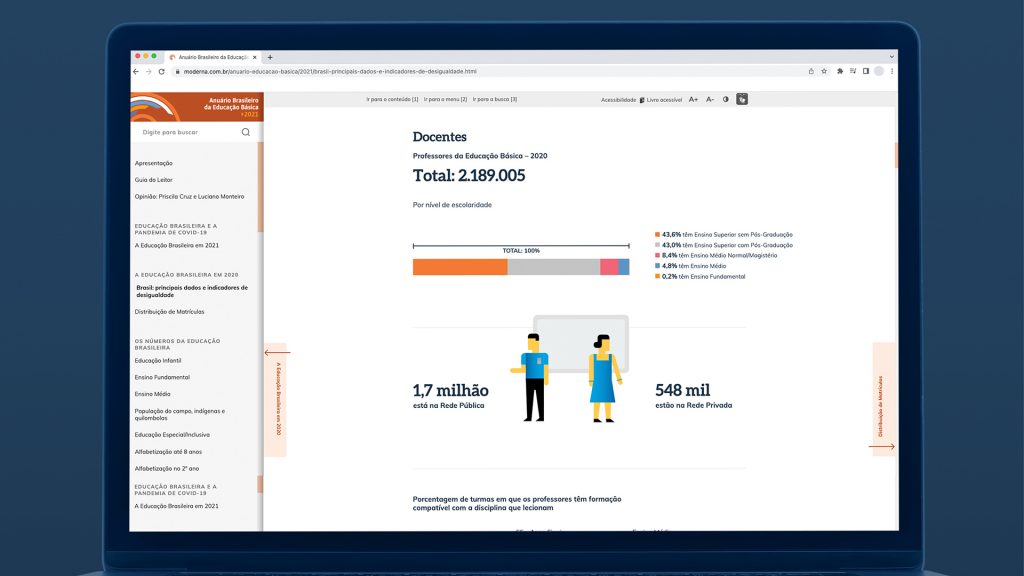Screen dimensions: 1024x576
Task: Open the 'Livro acessível' link
Action: click(x=661, y=100)
